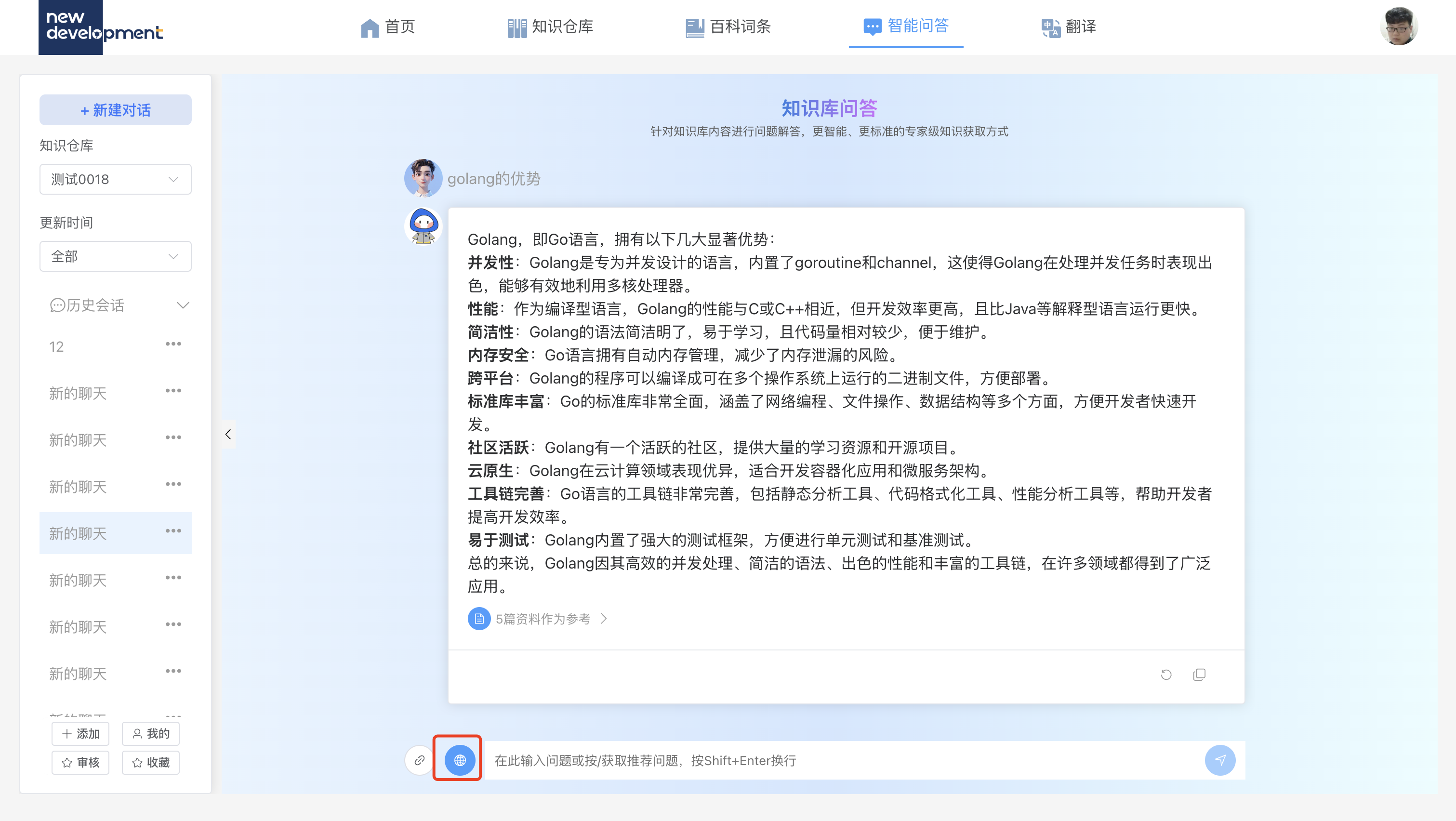Collapse the chat sidebar with the chevron
This screenshot has height=821, width=1456.
(228, 434)
